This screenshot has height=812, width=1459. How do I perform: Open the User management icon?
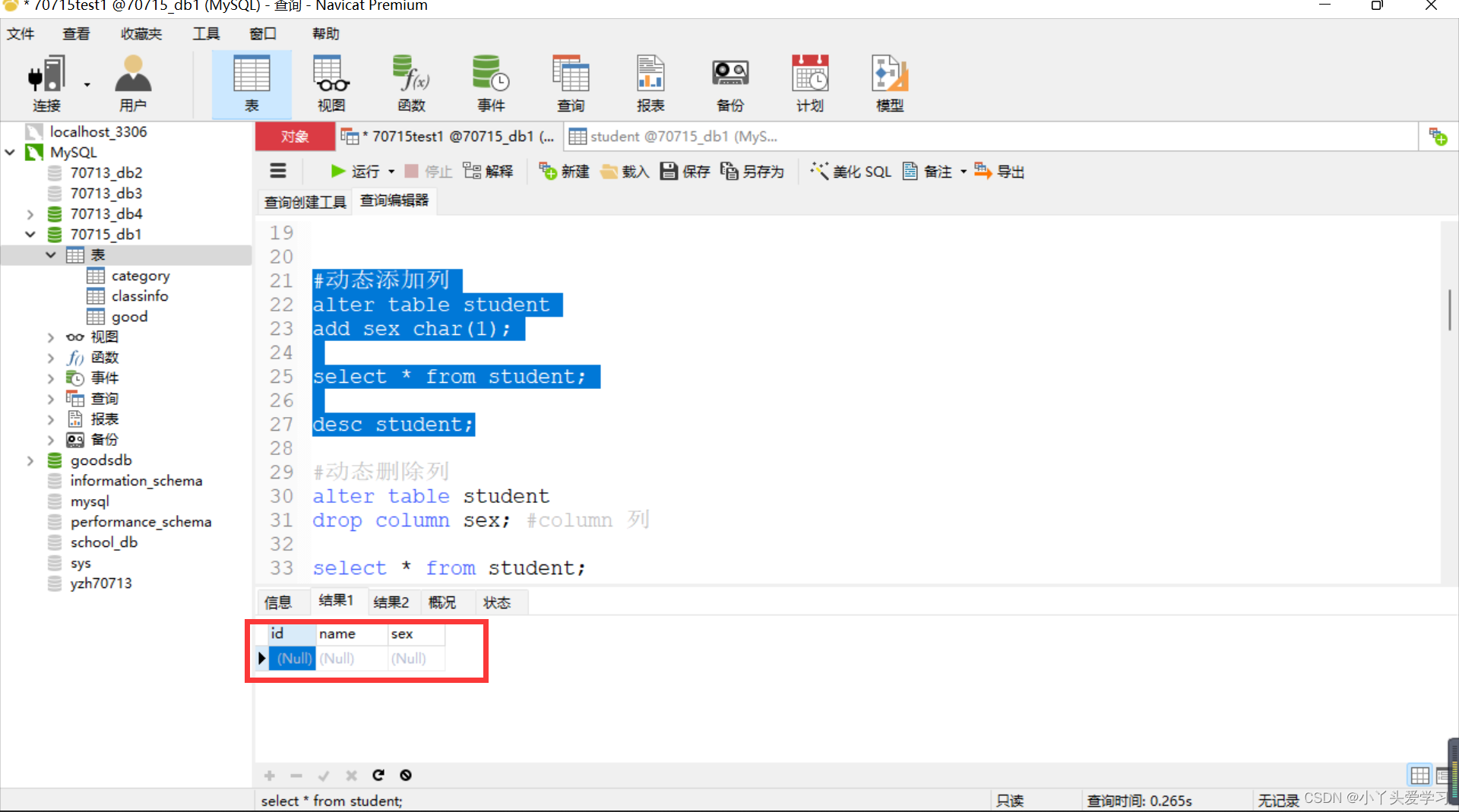pyautogui.click(x=133, y=84)
